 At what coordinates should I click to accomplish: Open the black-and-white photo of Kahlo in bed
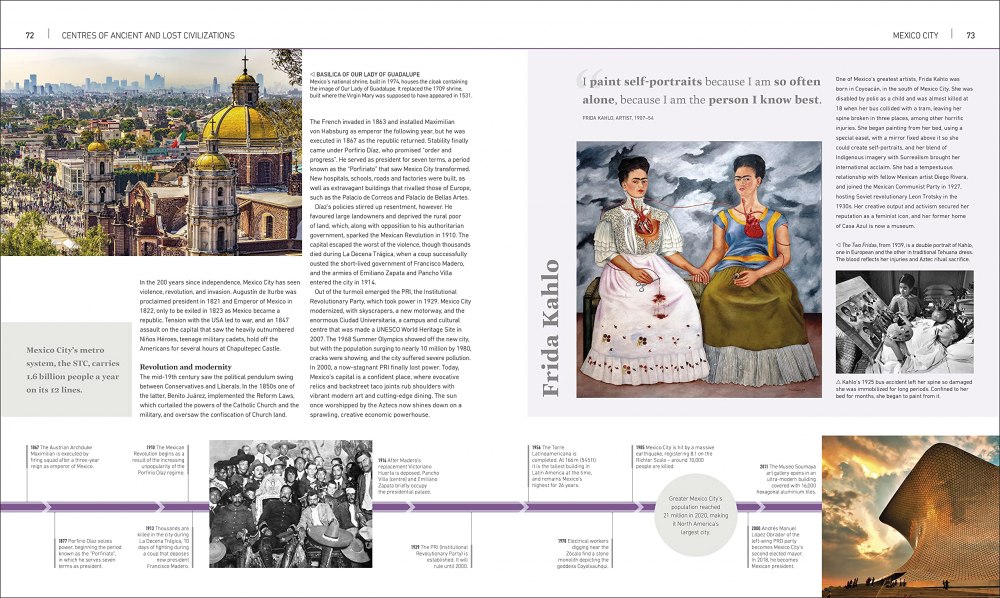tap(904, 322)
